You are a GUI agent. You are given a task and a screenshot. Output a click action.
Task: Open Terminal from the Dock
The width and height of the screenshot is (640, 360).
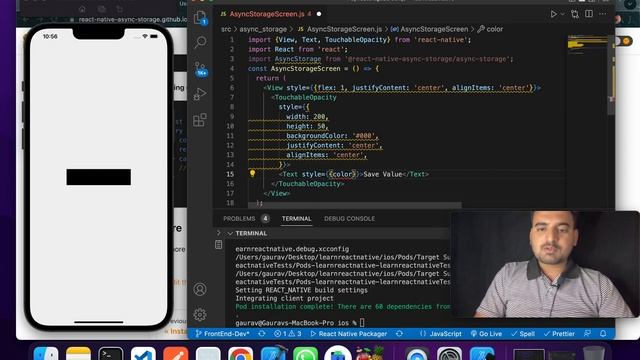pos(111,354)
